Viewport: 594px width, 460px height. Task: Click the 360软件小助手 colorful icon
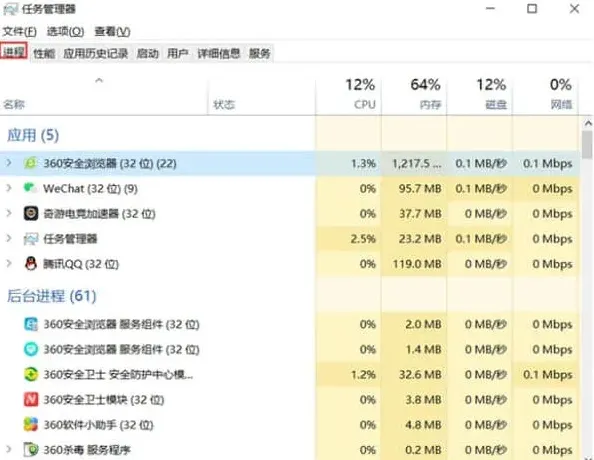pos(31,425)
